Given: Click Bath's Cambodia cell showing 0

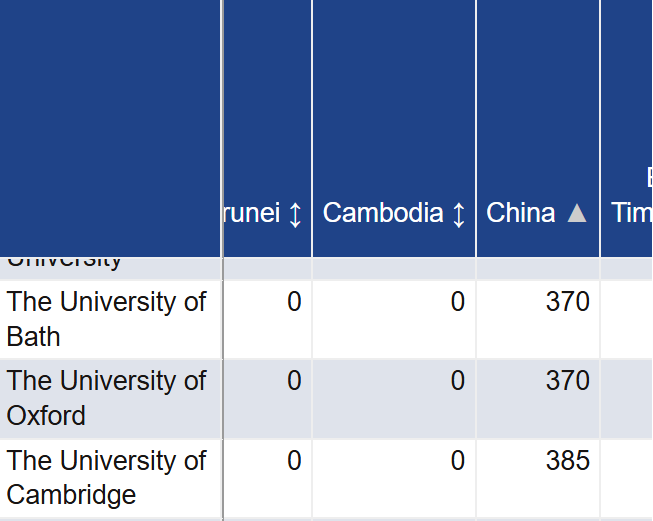Looking at the screenshot, I should [457, 302].
